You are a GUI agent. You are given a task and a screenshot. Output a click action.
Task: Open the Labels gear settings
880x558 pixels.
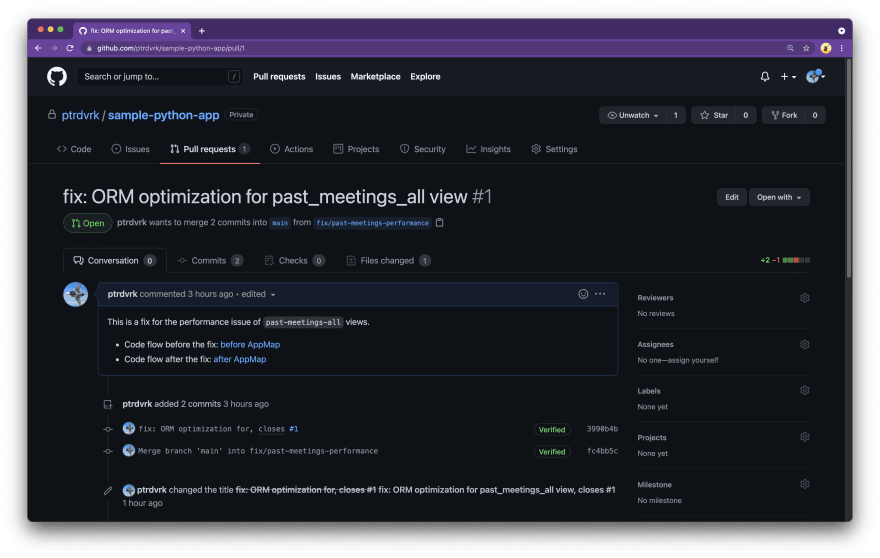[804, 391]
